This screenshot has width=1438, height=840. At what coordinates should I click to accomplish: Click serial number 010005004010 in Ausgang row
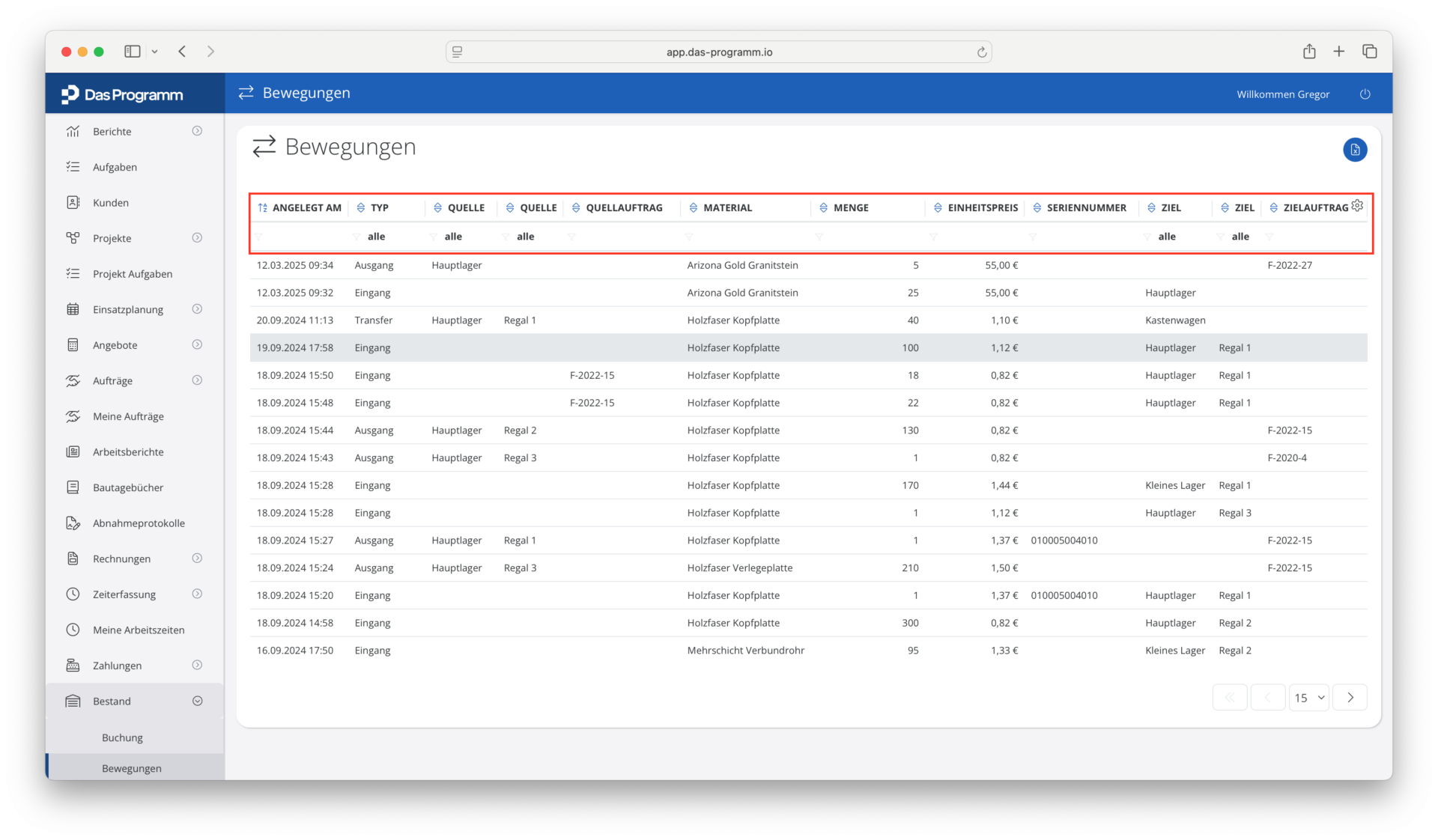coord(1064,541)
